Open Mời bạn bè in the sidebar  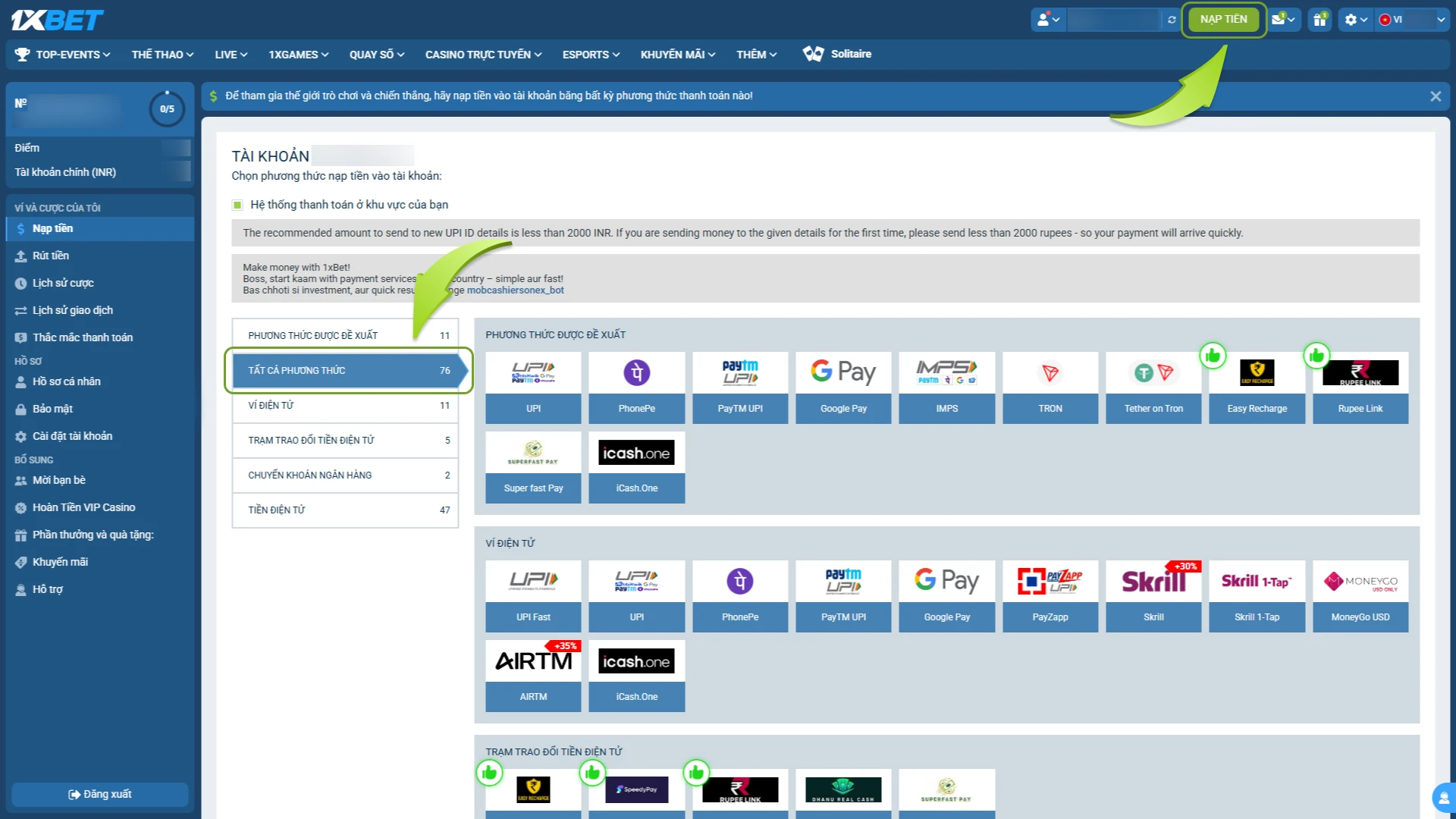99,480
